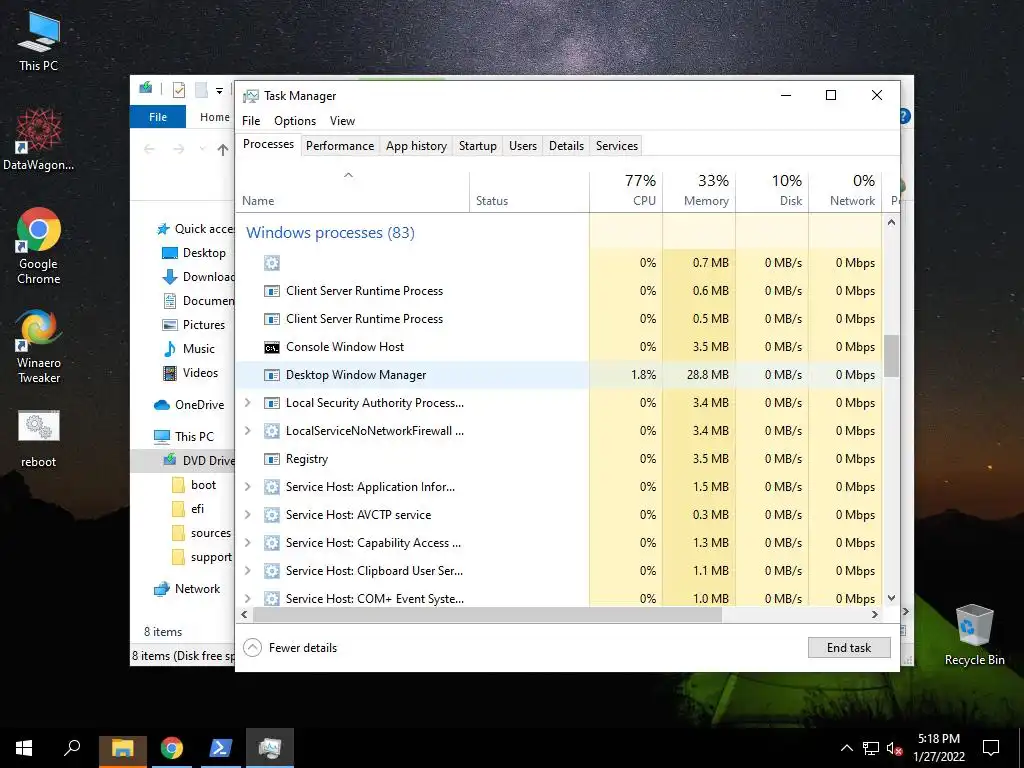
Task: Click Explorer up-arrow navigation button
Action: click(223, 150)
